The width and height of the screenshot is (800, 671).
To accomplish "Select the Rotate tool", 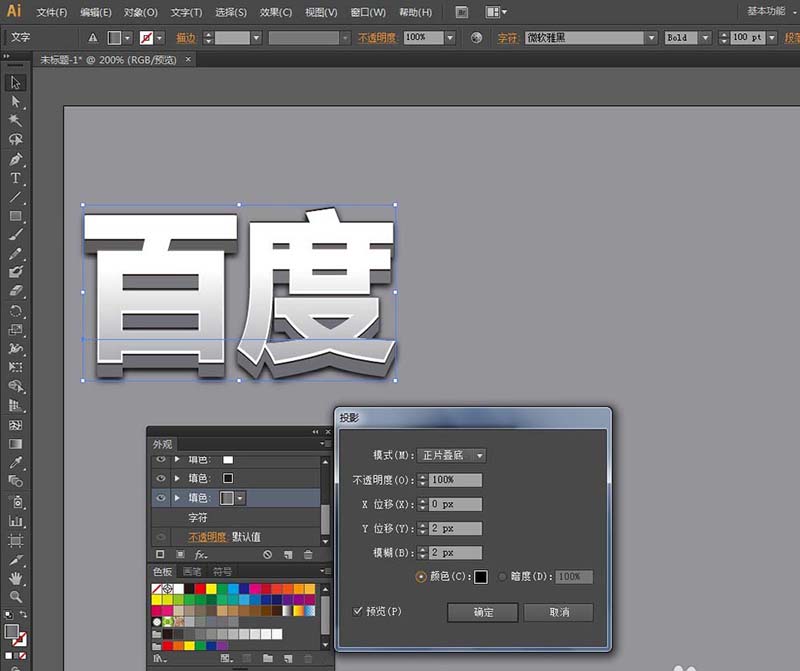I will coord(15,310).
